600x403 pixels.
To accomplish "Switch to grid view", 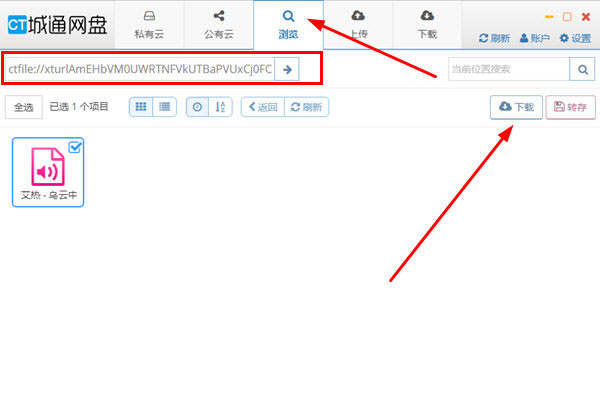I will coord(141,107).
